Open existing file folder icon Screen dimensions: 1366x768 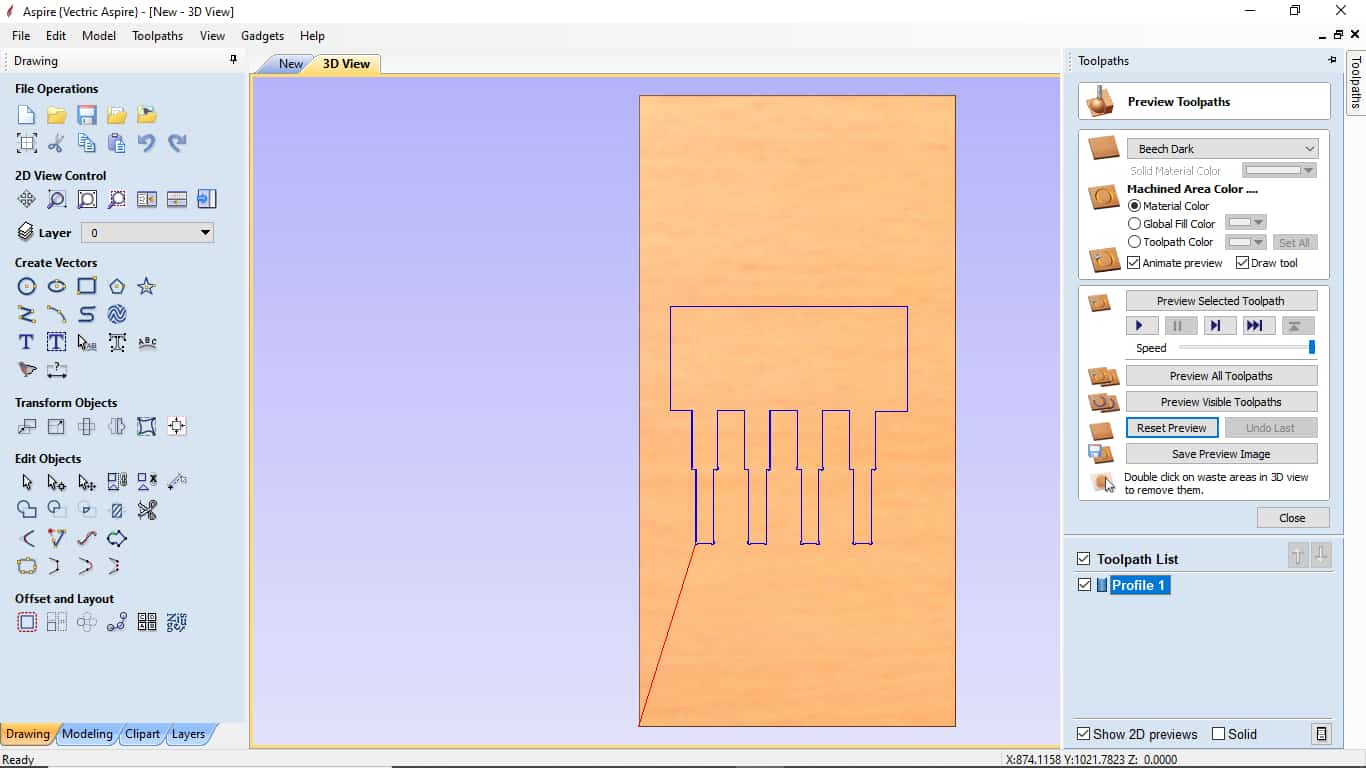[x=57, y=115]
